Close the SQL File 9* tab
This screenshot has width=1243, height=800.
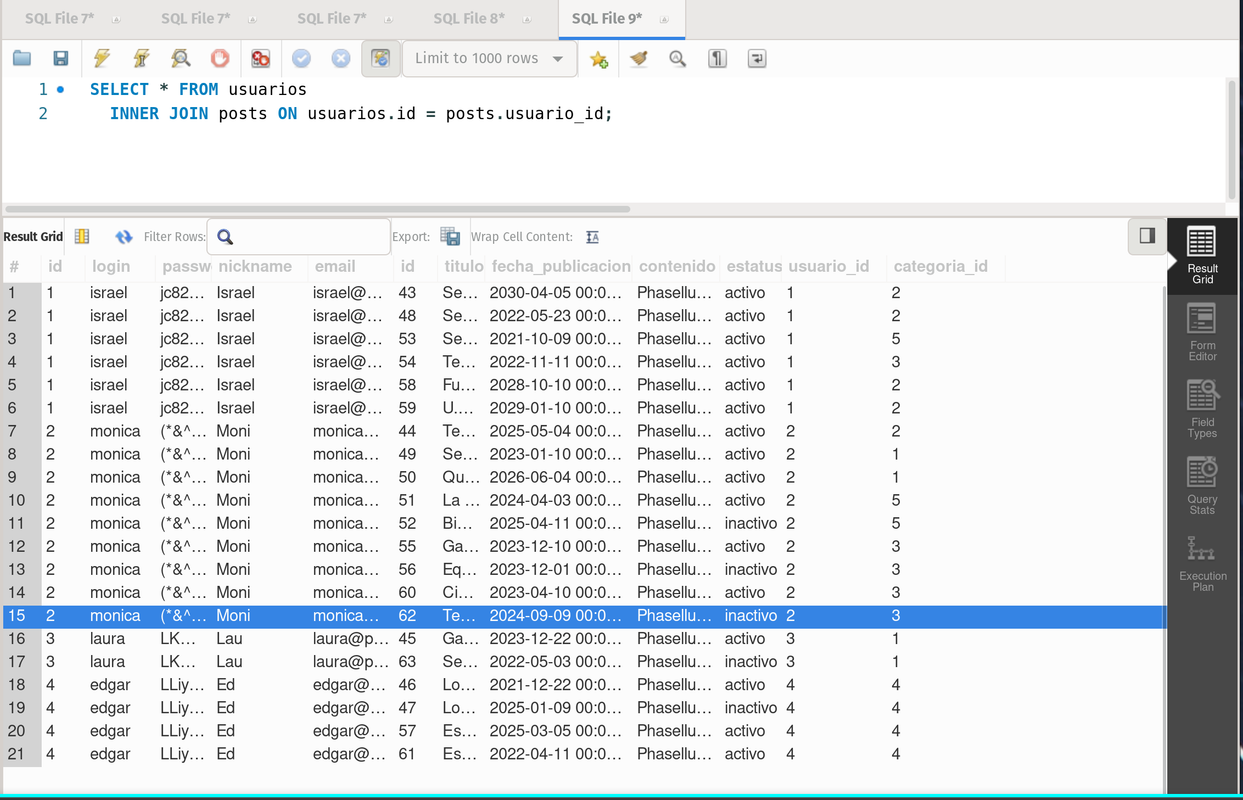click(663, 20)
